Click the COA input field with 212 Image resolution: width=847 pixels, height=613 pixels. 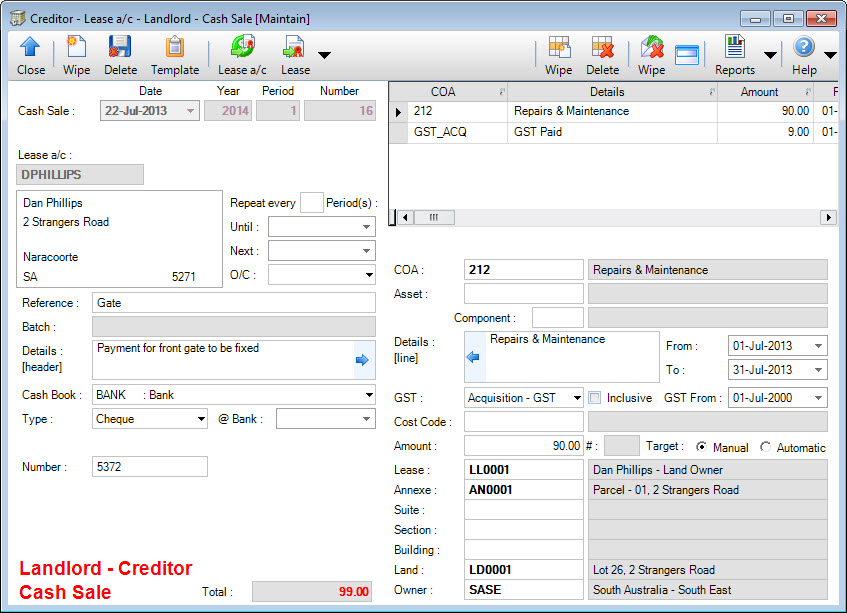coord(523,270)
